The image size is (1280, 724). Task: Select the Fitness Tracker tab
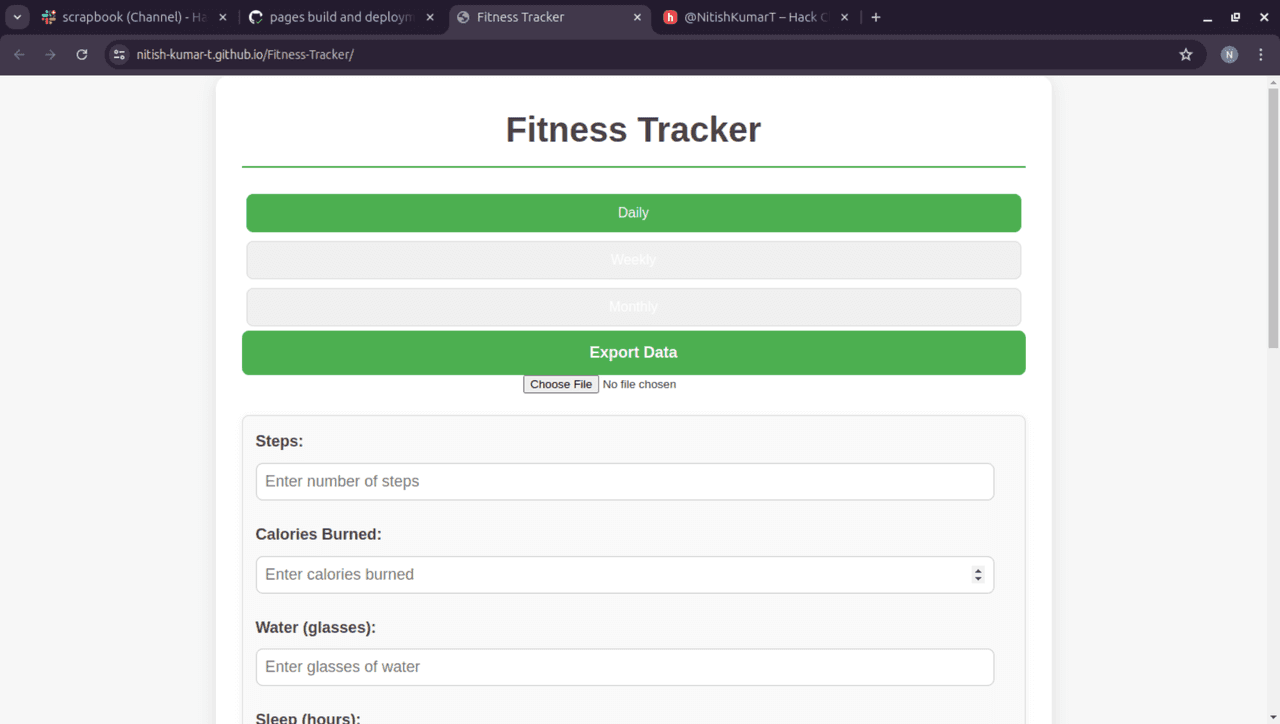[549, 17]
